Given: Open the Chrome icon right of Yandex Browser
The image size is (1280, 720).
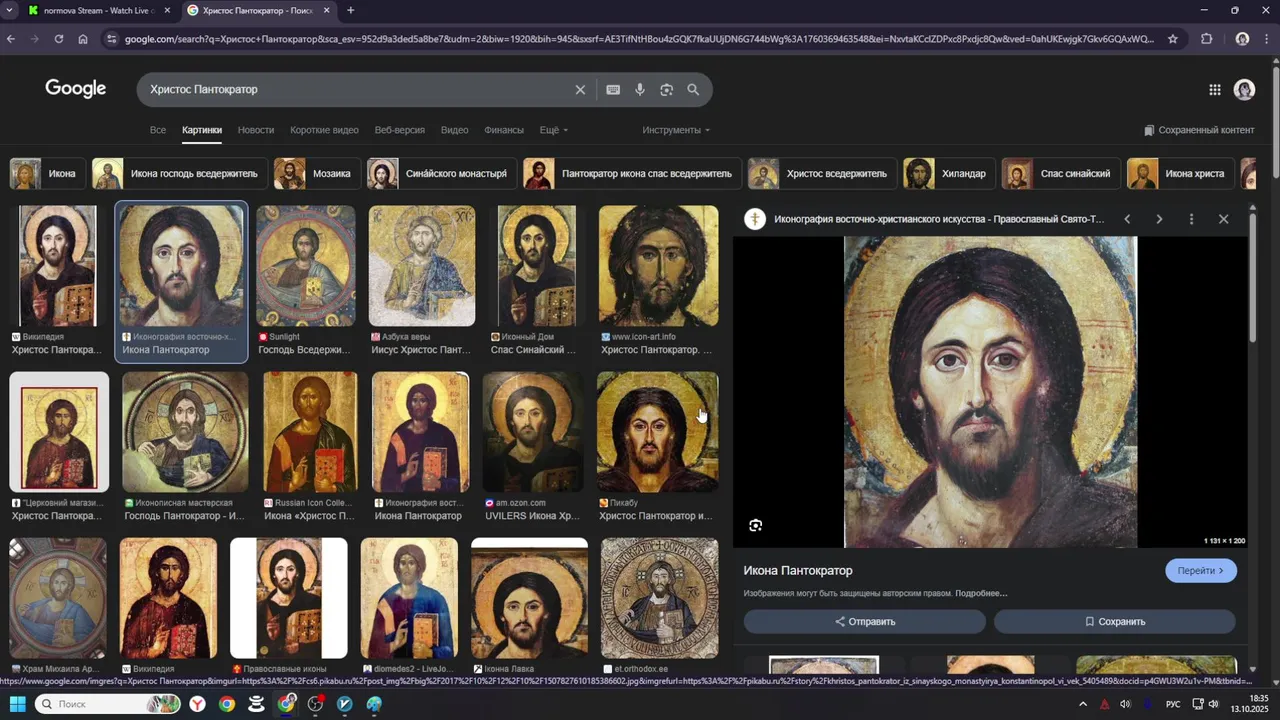Looking at the screenshot, I should tap(227, 704).
